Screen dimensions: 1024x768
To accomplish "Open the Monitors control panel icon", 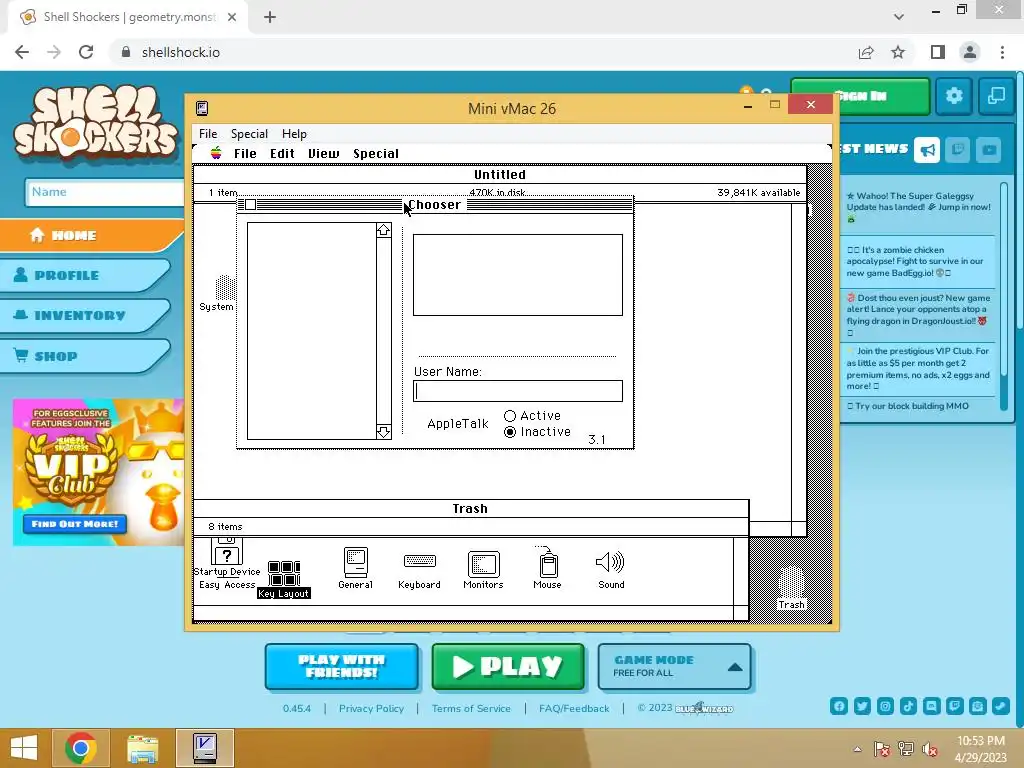I will (x=483, y=568).
